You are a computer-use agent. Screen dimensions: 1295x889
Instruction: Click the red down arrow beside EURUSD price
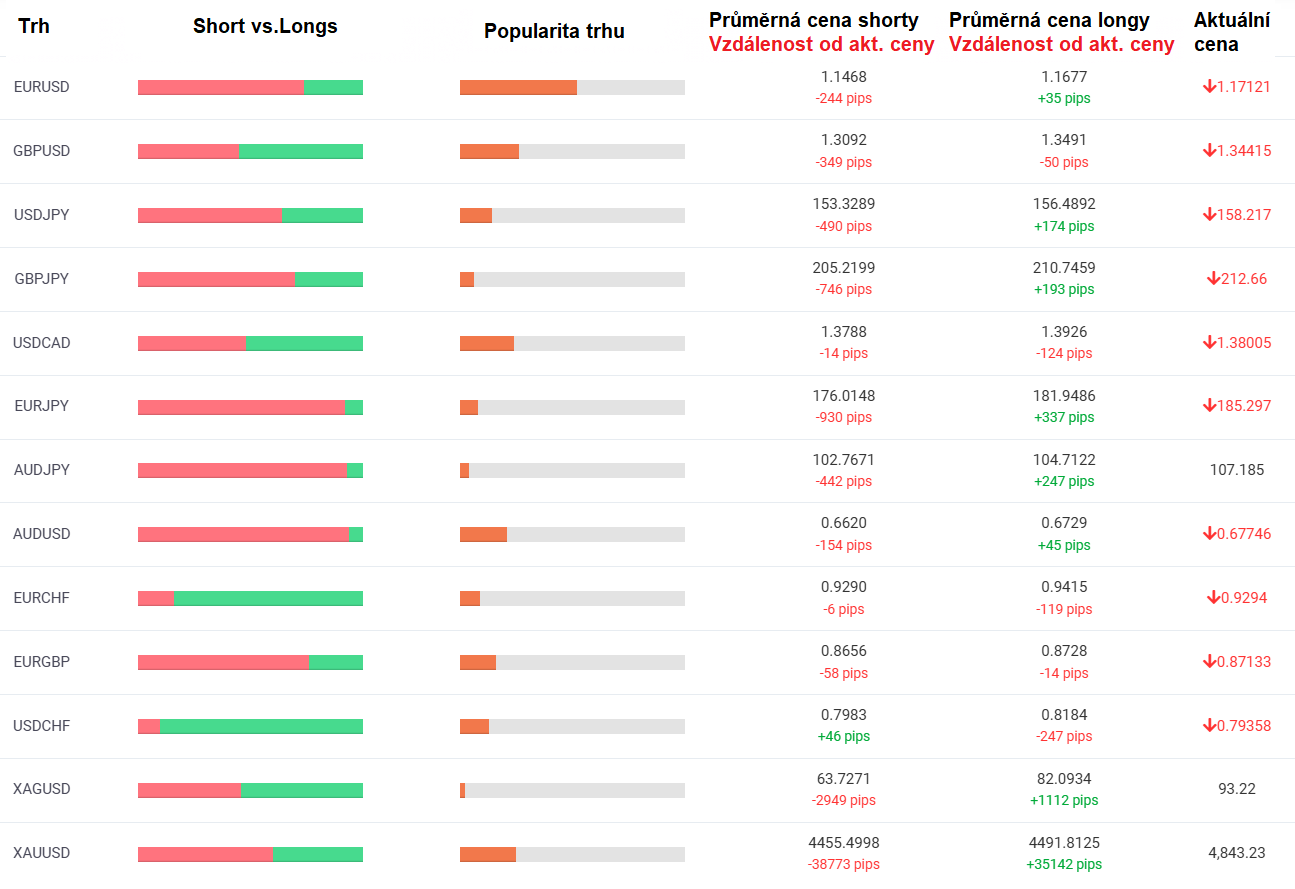(x=1209, y=87)
